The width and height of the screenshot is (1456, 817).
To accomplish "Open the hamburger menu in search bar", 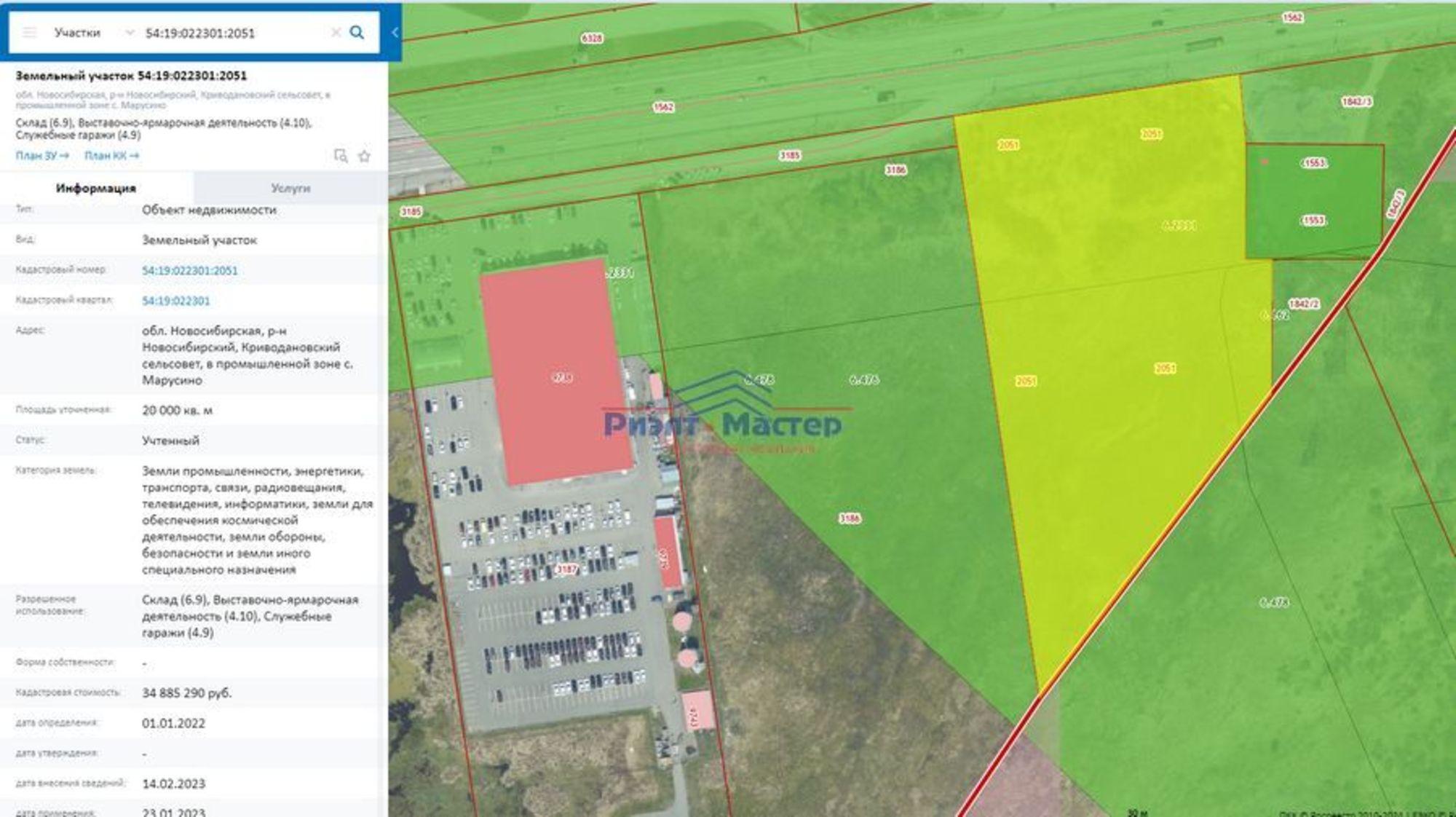I will pyautogui.click(x=29, y=33).
